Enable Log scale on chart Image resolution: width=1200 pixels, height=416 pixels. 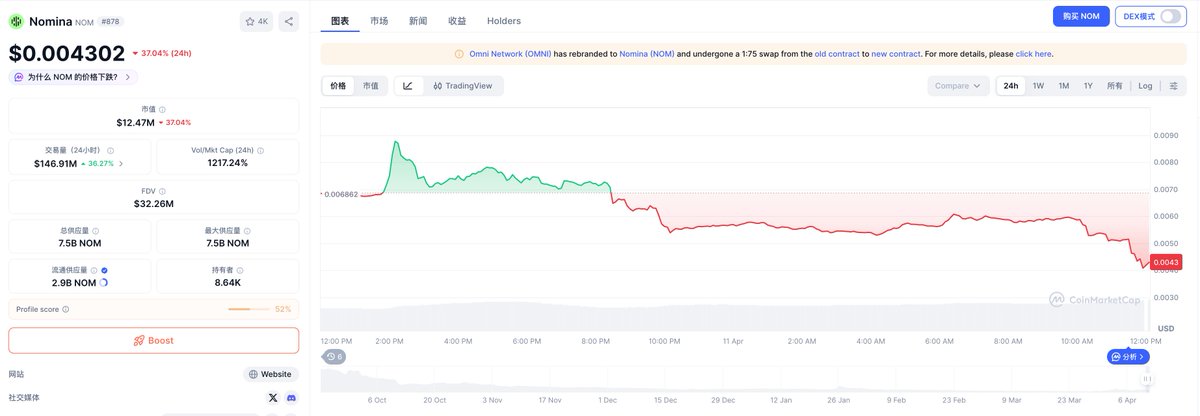click(1145, 86)
